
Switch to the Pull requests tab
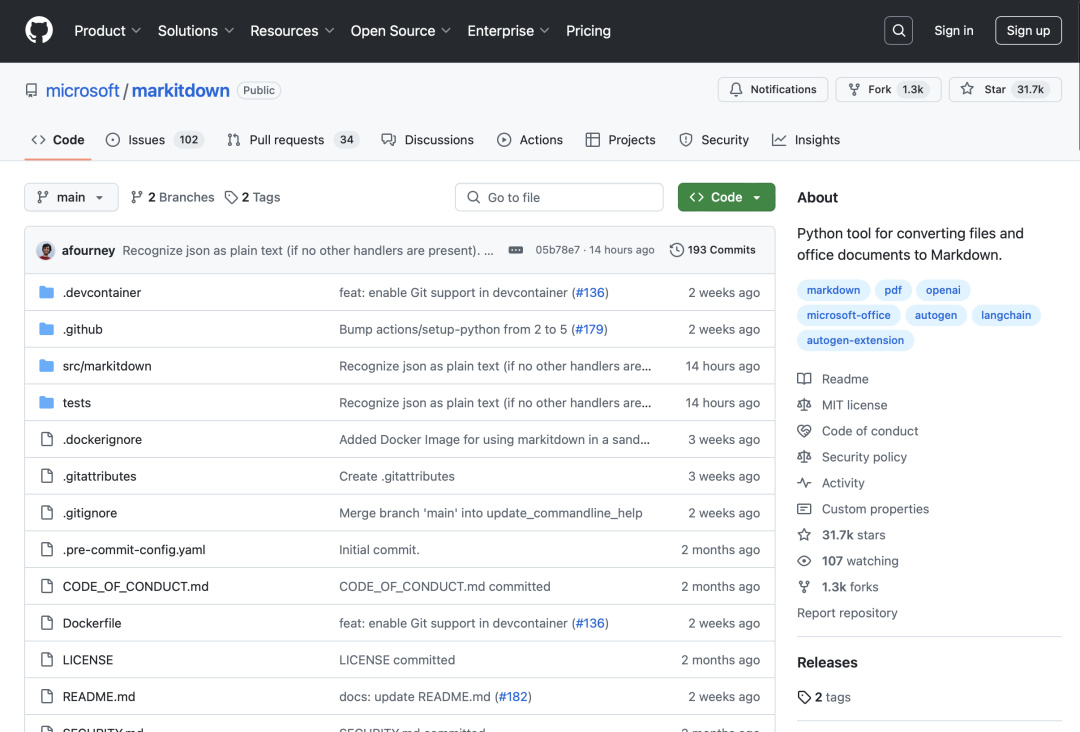(x=293, y=140)
